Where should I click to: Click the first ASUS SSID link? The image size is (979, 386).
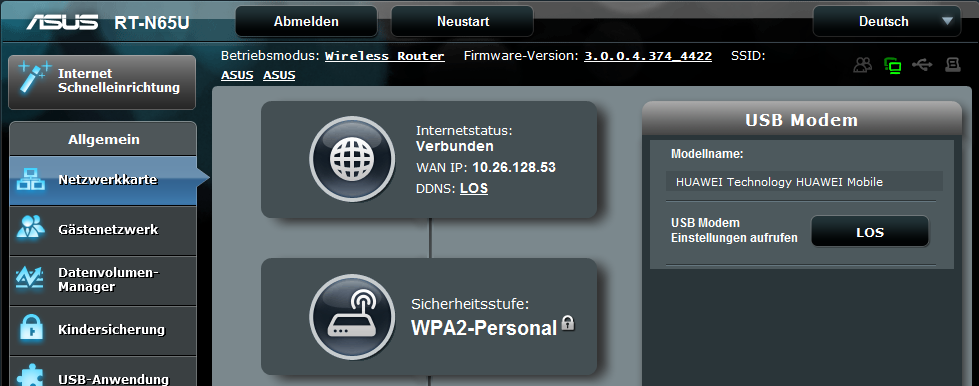(237, 76)
